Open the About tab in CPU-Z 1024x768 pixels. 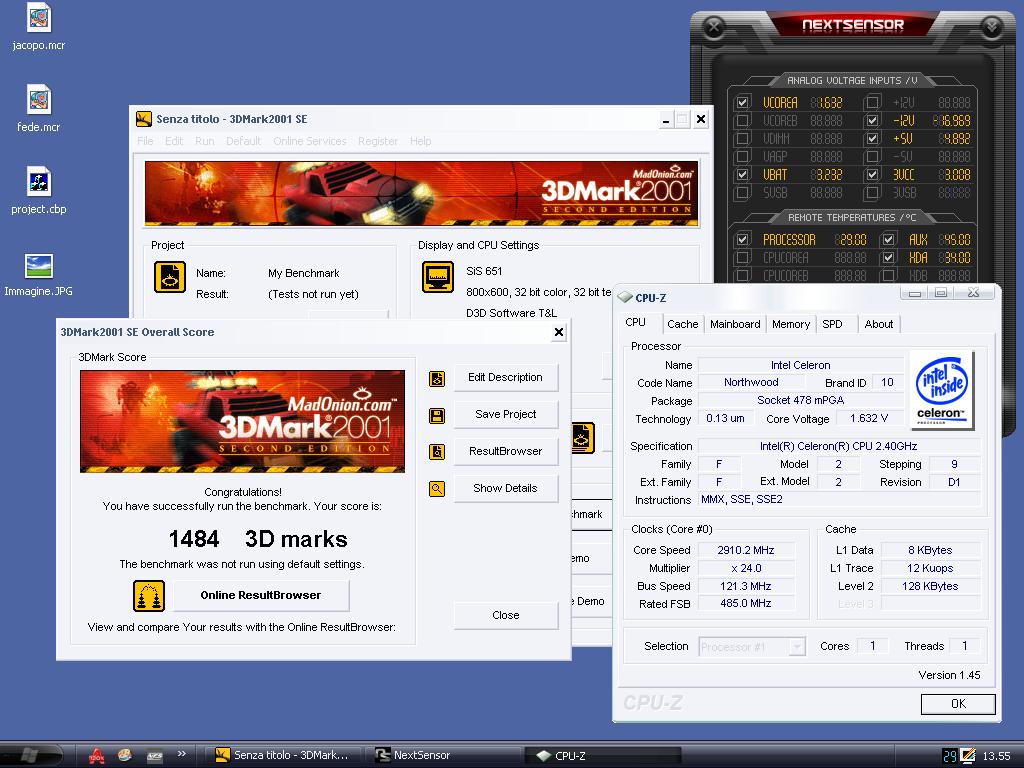pos(878,324)
